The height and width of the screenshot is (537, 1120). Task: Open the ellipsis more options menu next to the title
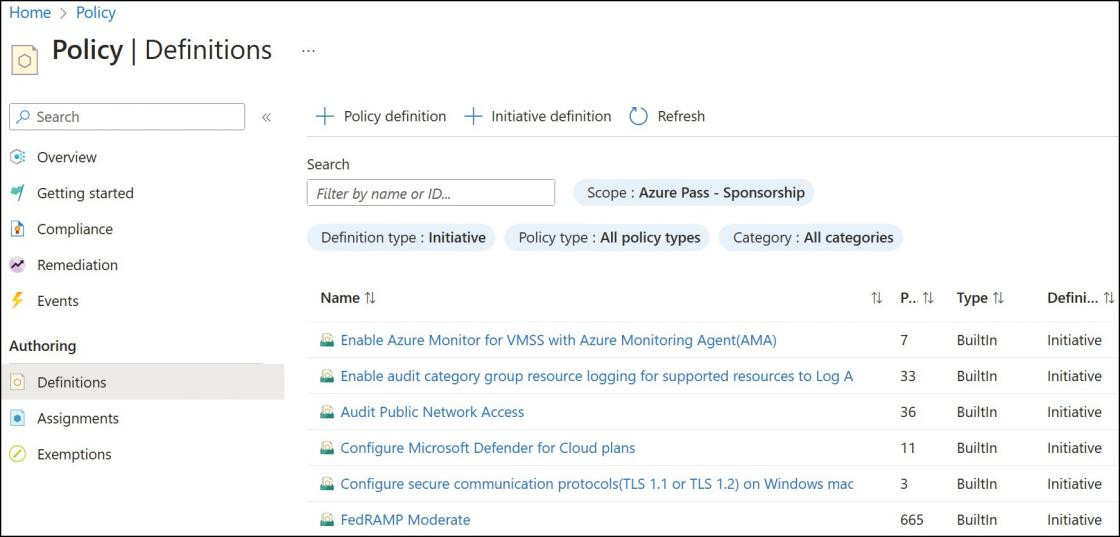tap(308, 51)
